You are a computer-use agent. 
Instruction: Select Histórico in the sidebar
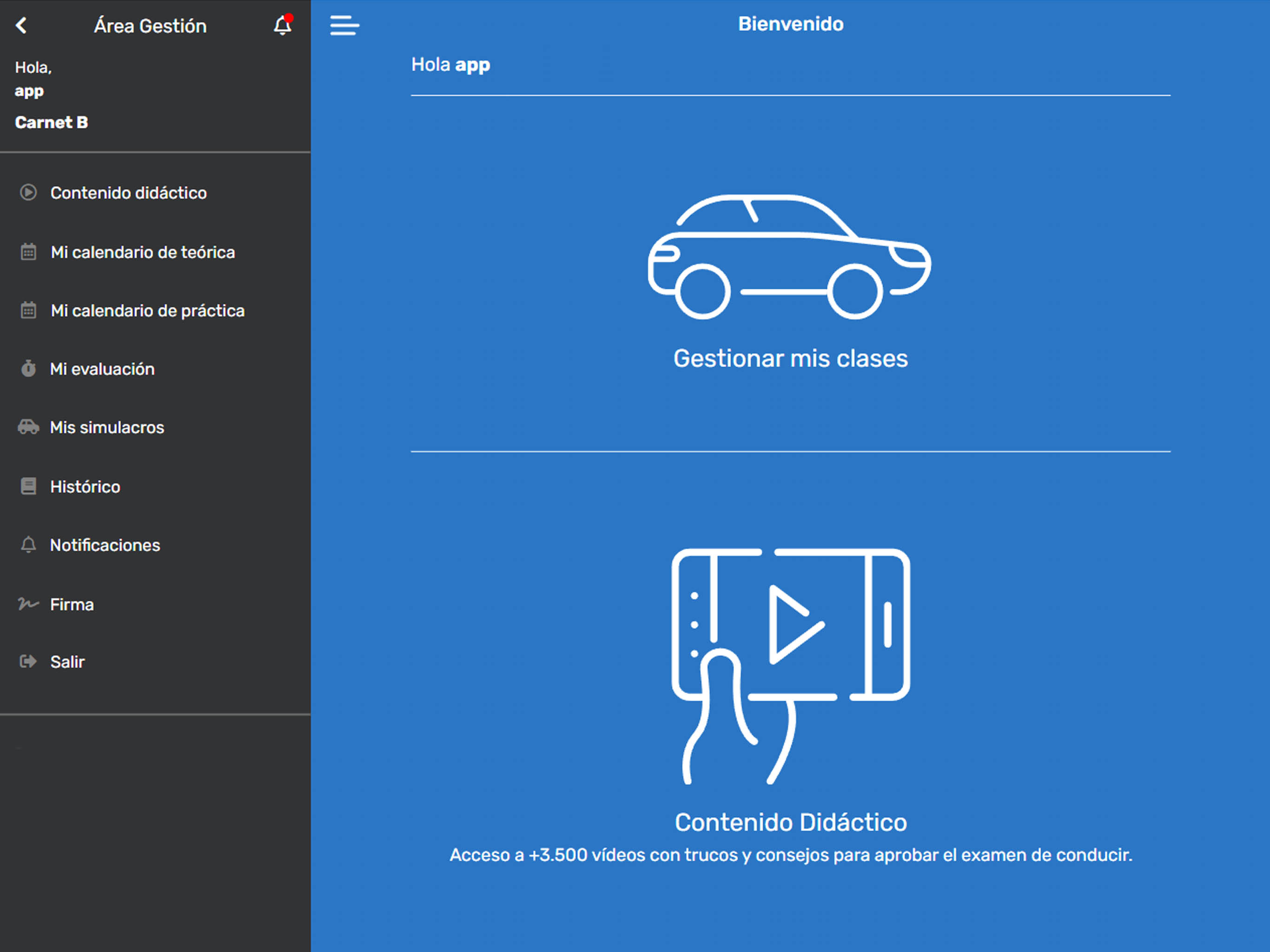[x=85, y=487]
